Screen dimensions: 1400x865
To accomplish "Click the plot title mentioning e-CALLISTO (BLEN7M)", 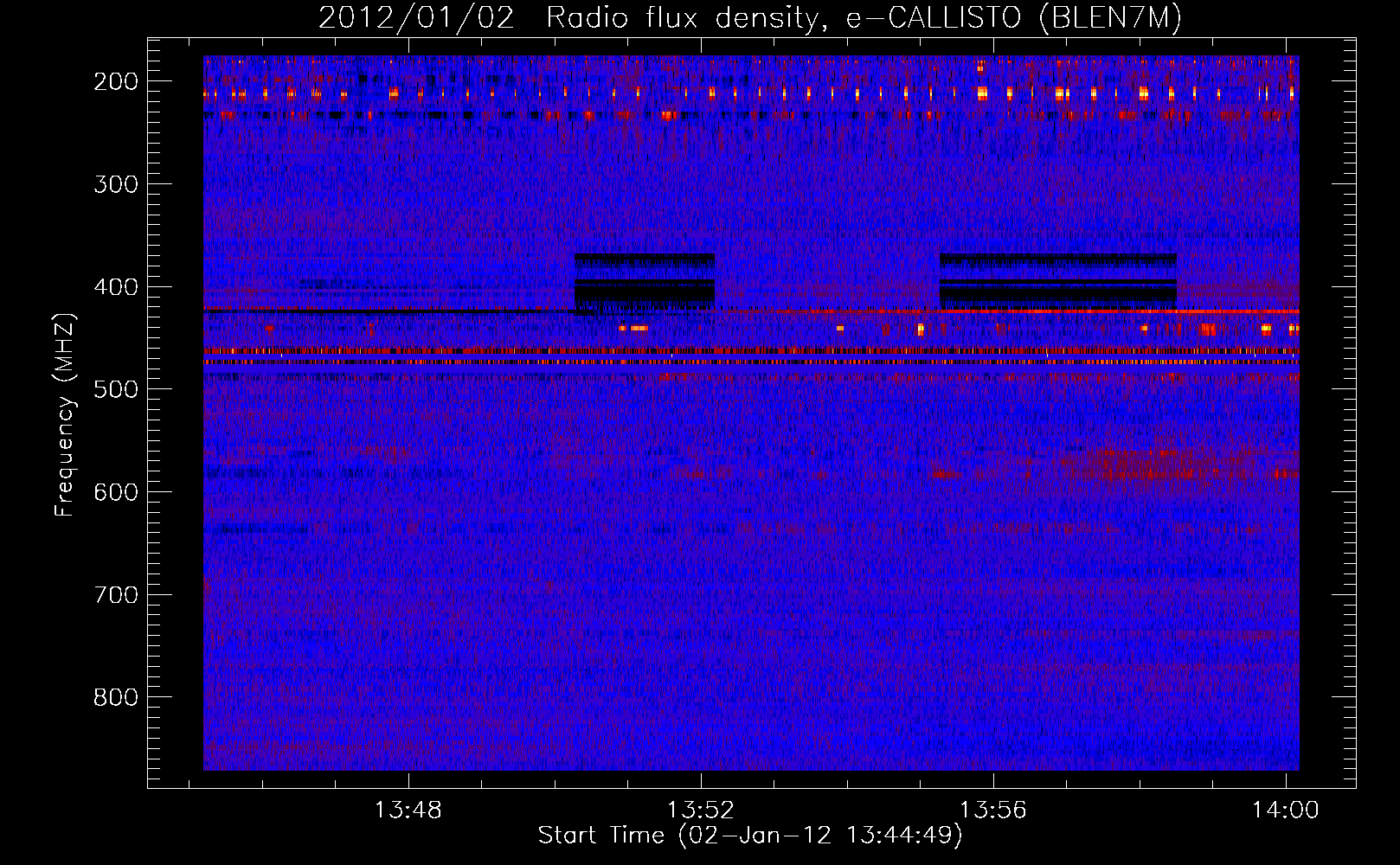I will (x=749, y=18).
